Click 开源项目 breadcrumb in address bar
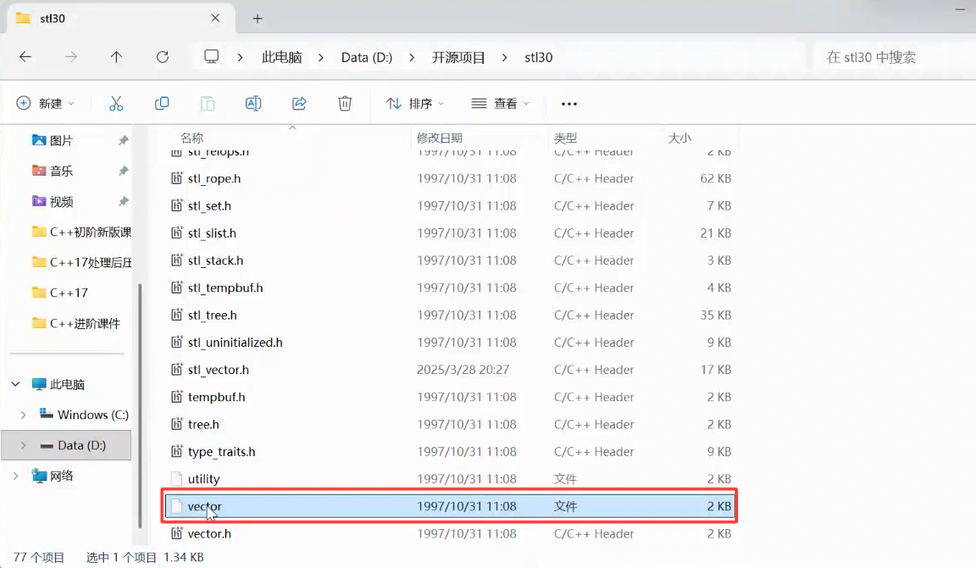Viewport: 976px width, 568px height. pyautogui.click(x=458, y=57)
